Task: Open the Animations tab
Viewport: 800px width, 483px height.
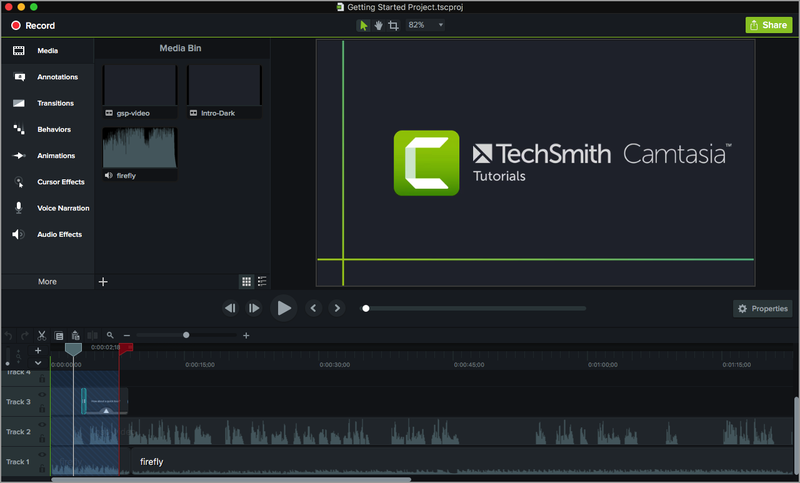Action: point(47,156)
